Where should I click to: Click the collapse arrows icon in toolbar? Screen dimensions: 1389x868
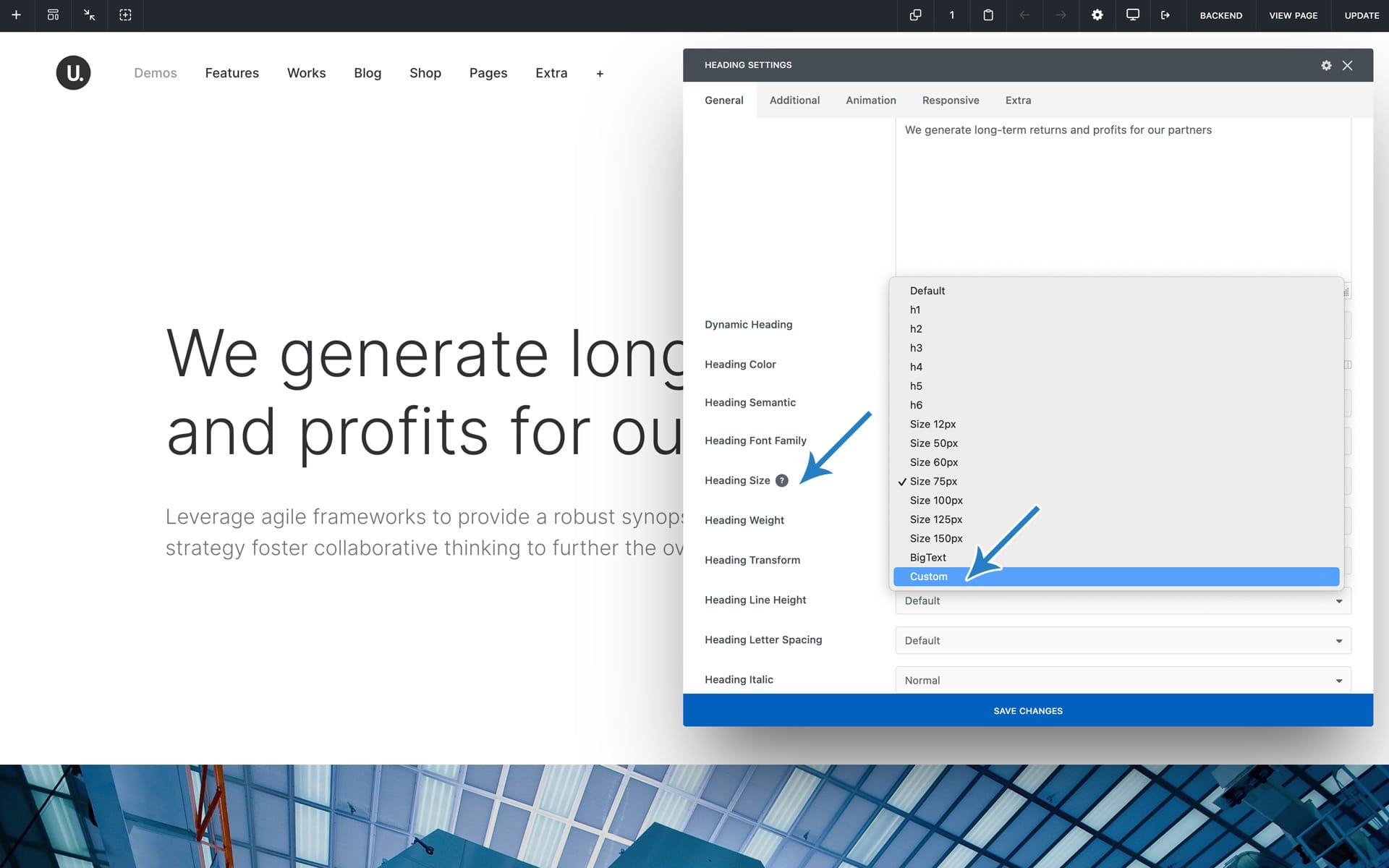coord(89,15)
